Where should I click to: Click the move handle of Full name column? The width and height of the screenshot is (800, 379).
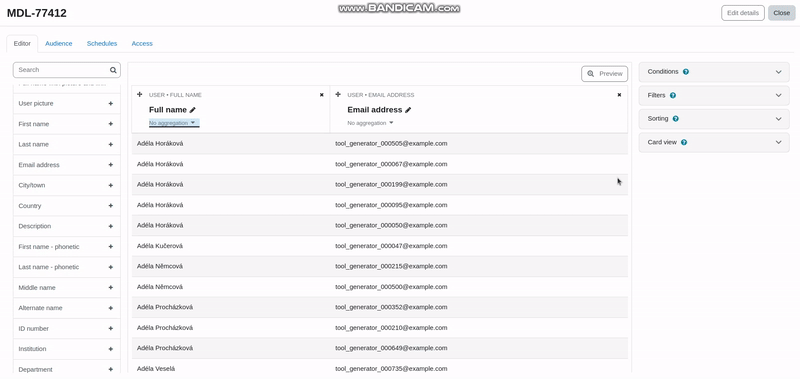[140, 94]
